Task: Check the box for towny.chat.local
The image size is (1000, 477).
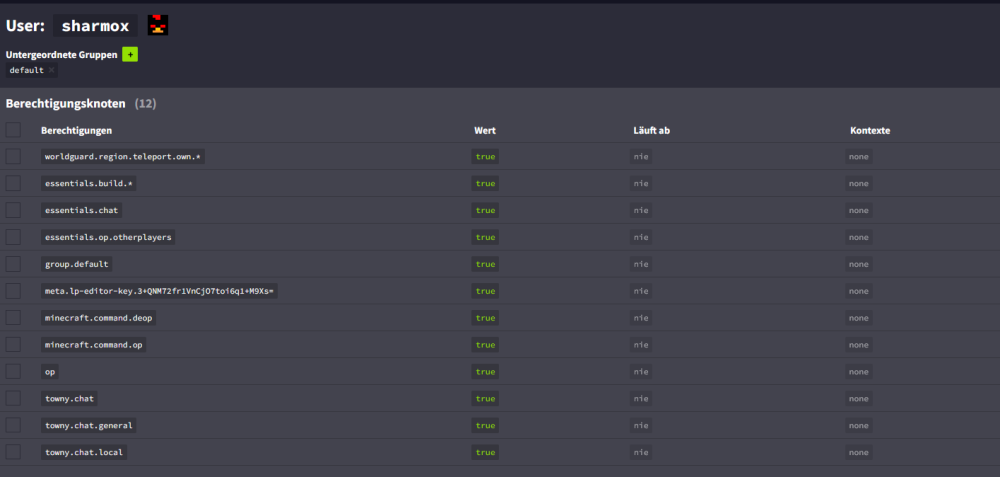Action: [13, 452]
